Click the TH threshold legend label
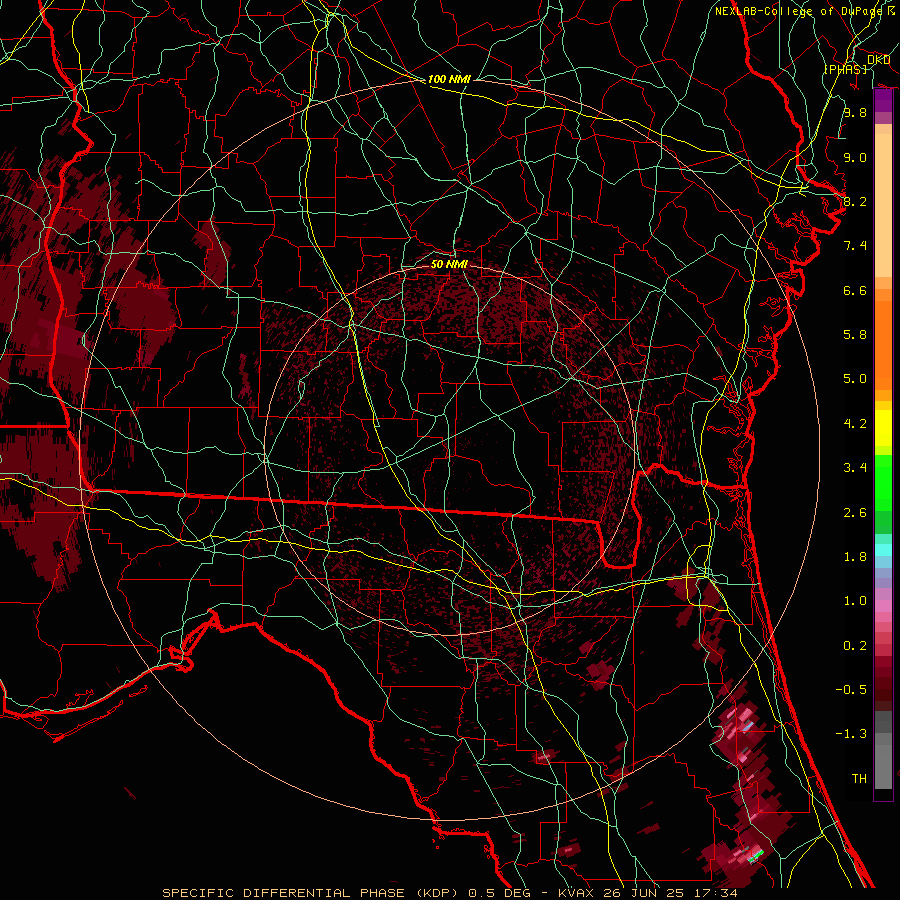 tap(859, 779)
